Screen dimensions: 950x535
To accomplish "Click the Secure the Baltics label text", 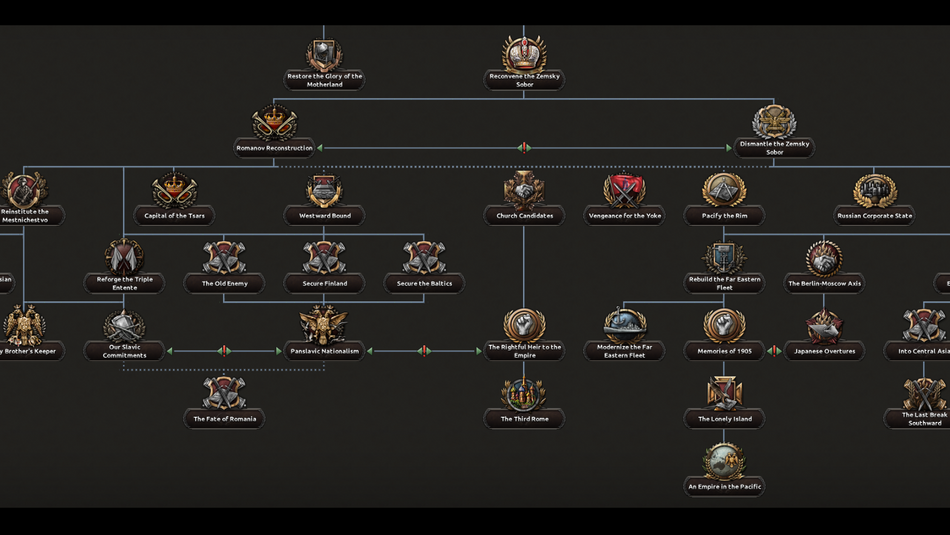I will pyautogui.click(x=424, y=284).
